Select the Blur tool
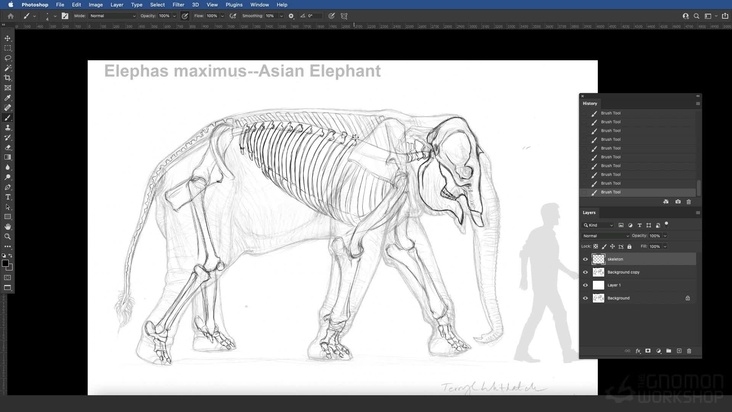 [7, 167]
